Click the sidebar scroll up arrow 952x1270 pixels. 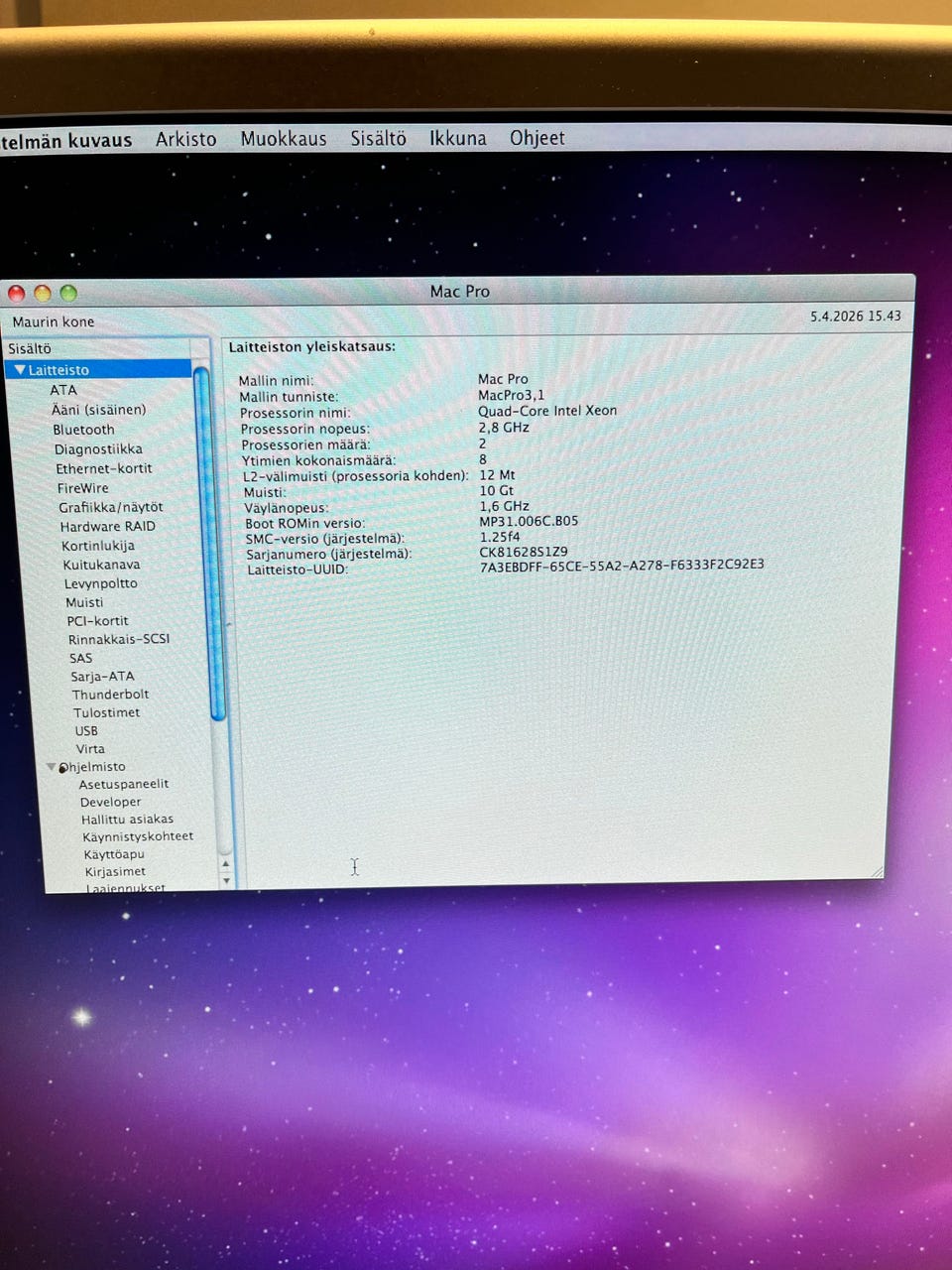[x=225, y=863]
